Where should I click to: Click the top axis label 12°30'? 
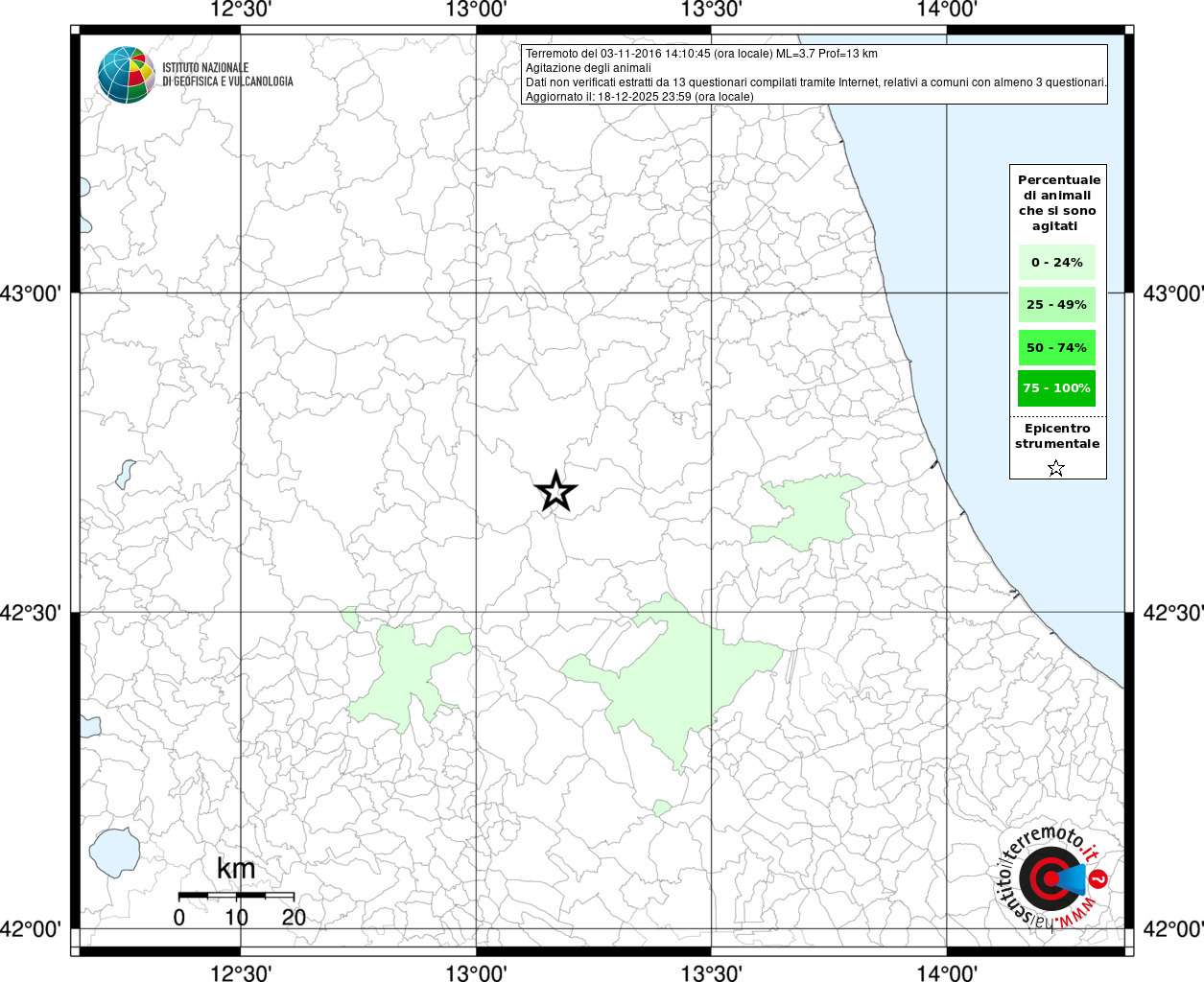click(x=240, y=10)
